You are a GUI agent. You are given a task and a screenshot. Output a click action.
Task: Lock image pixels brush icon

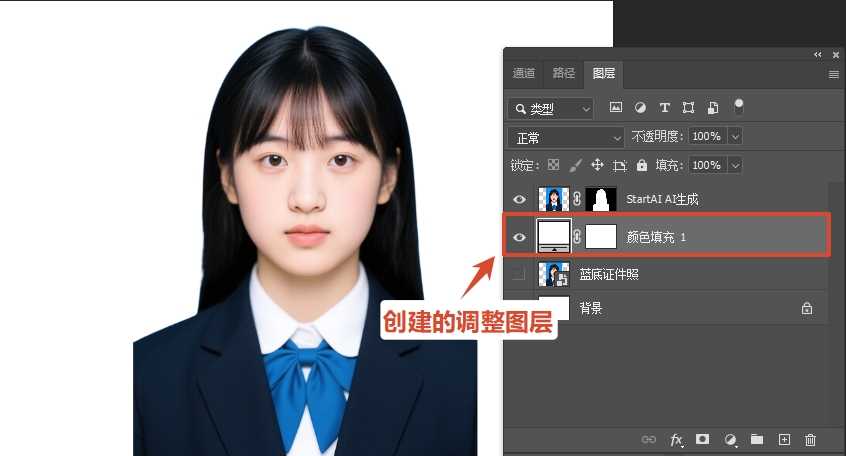click(576, 165)
